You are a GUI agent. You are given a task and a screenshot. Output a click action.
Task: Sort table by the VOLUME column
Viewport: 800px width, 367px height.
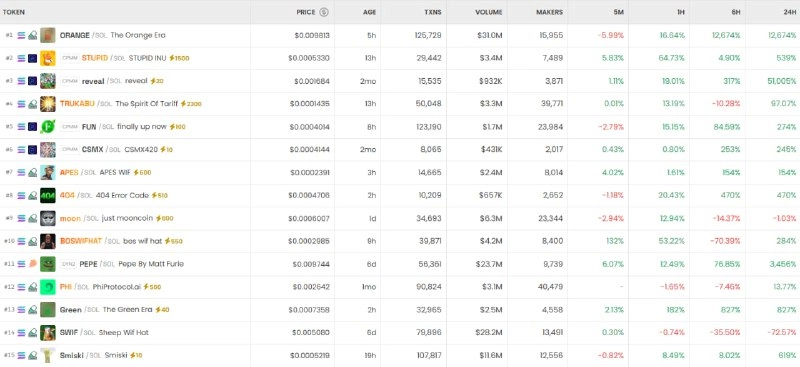click(489, 12)
